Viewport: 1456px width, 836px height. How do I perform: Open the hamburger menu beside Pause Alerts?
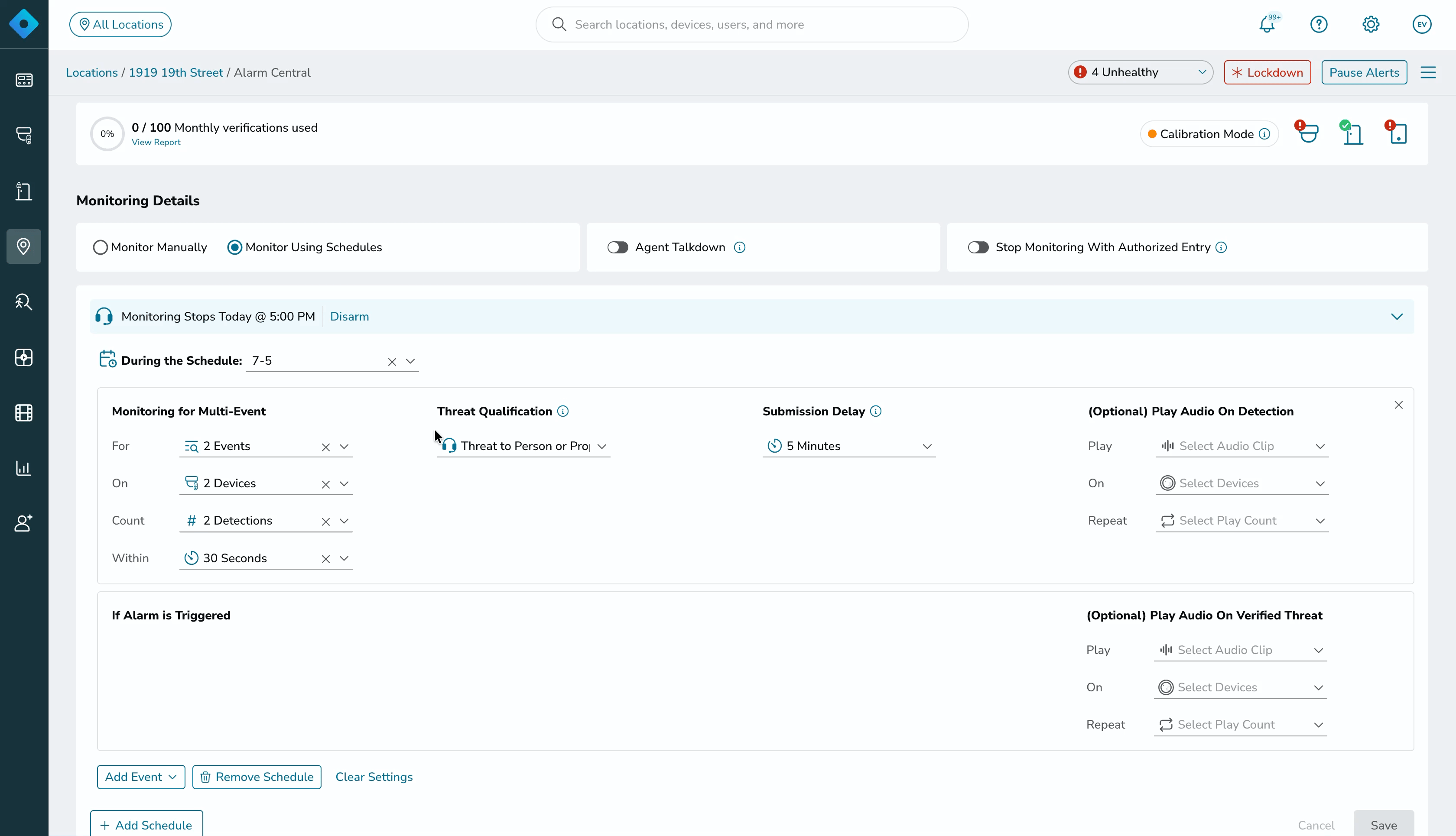click(x=1428, y=72)
